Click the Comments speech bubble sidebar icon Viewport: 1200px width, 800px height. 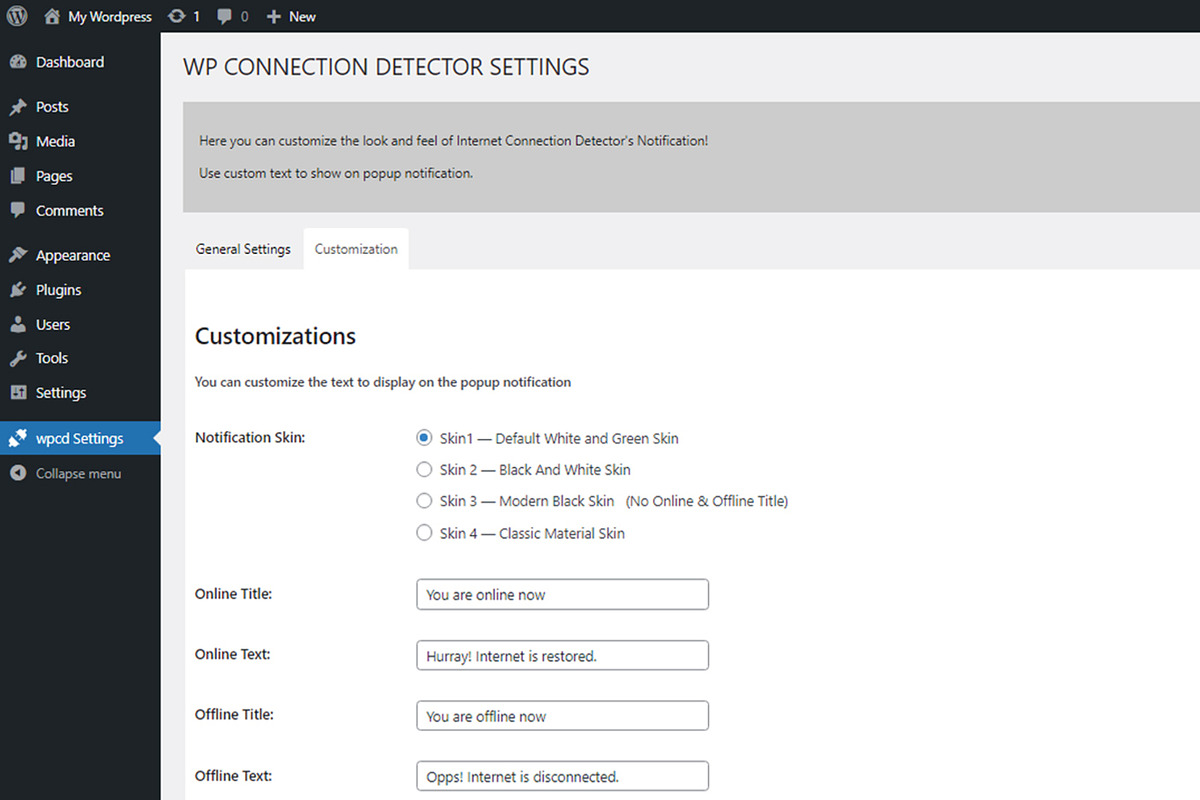18,210
